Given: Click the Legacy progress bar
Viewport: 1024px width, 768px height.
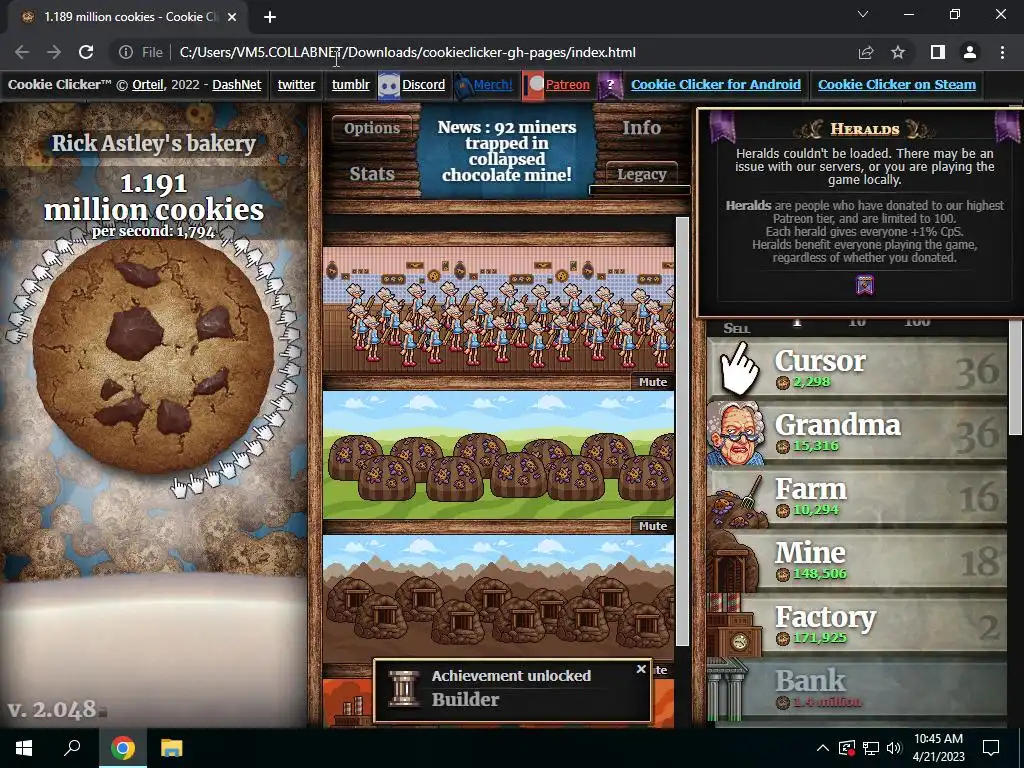Looking at the screenshot, I should [640, 190].
